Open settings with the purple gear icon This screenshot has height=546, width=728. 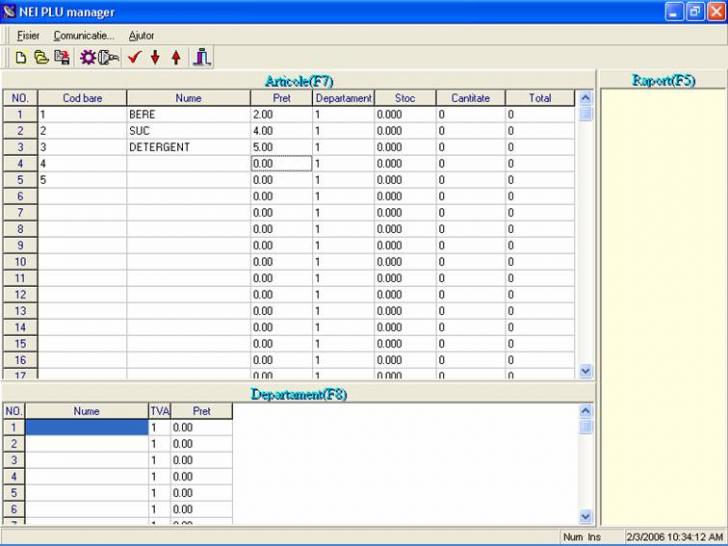pos(88,57)
